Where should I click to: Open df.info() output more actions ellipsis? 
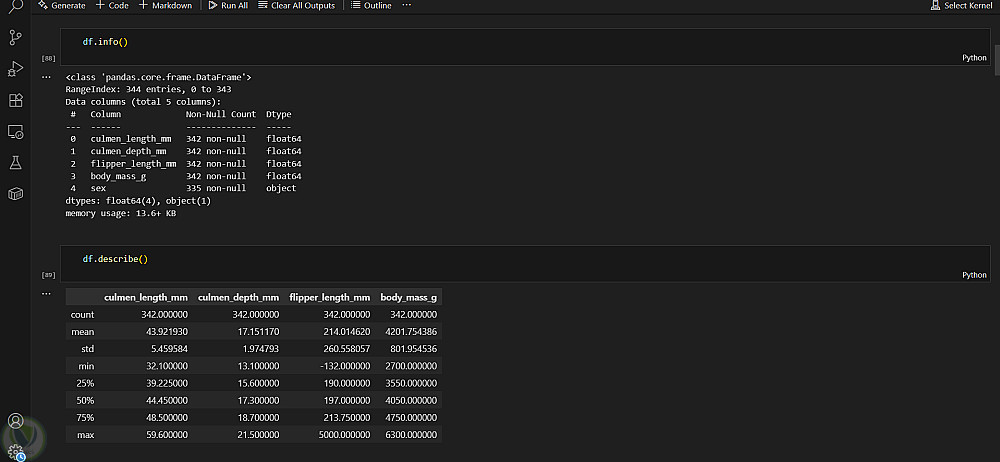click(x=46, y=77)
